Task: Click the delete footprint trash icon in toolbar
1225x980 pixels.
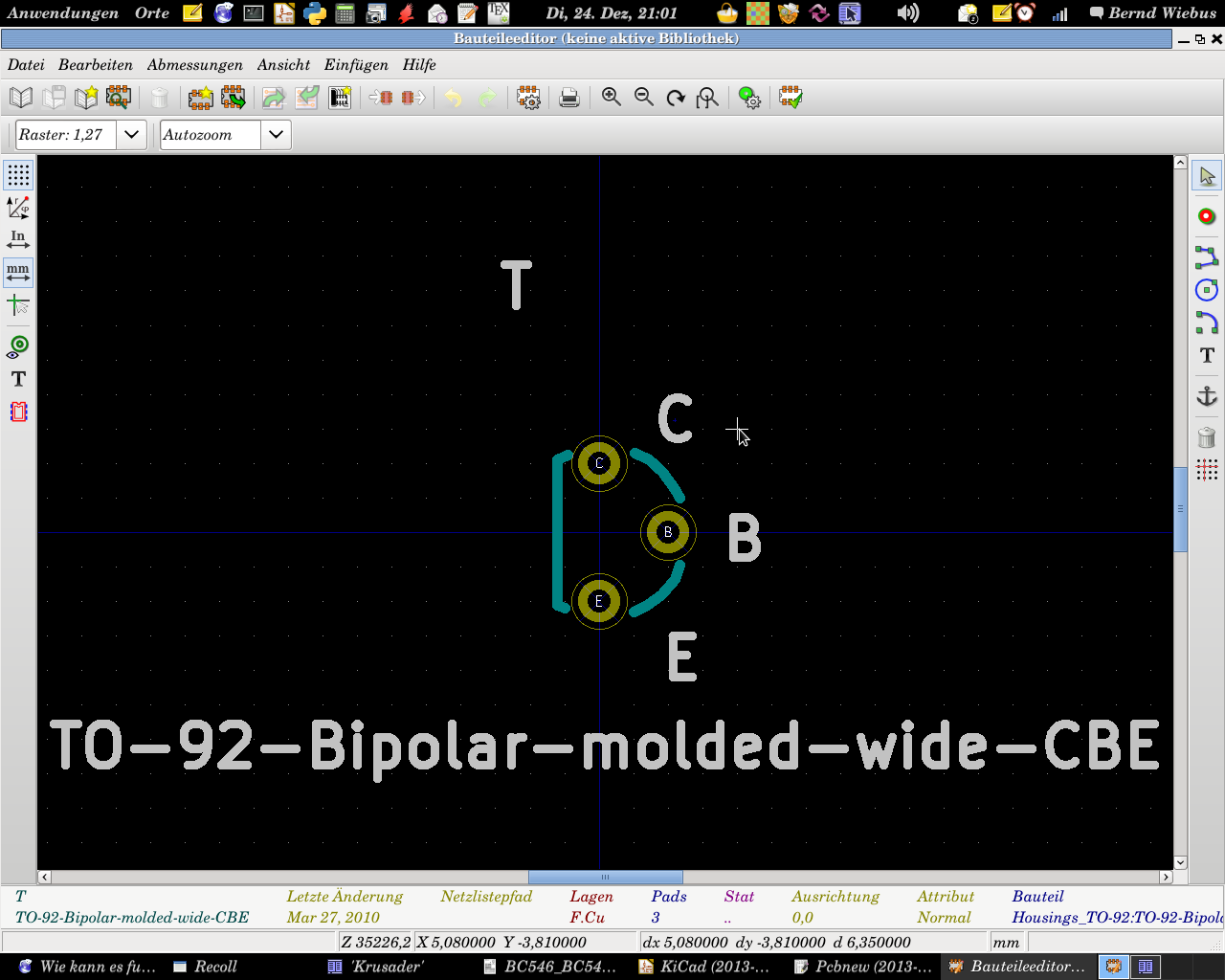Action: [160, 98]
